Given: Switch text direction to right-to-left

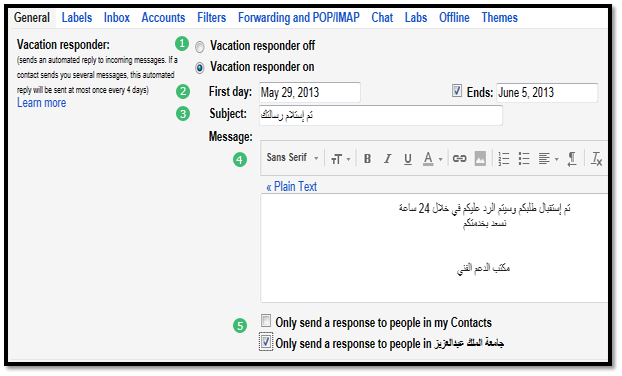Looking at the screenshot, I should (572, 159).
